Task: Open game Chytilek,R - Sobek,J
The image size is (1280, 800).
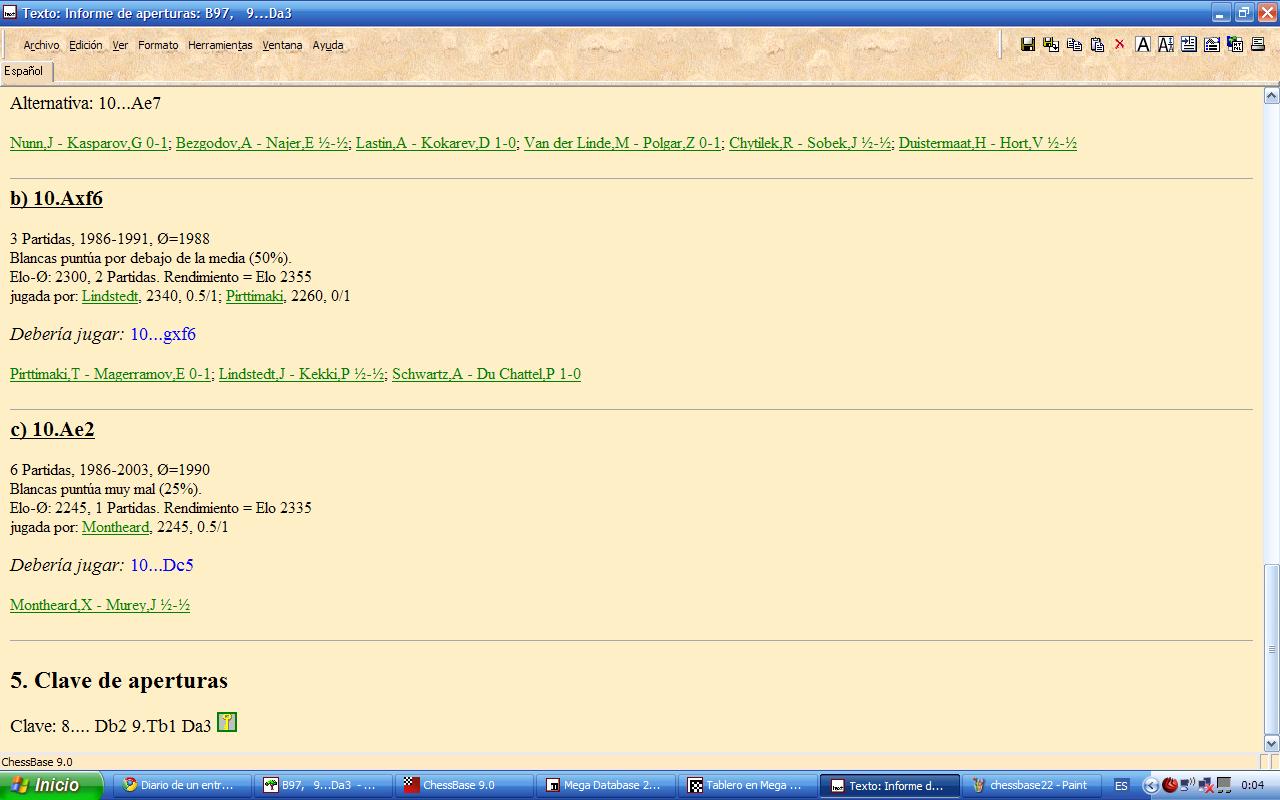Action: tap(810, 143)
